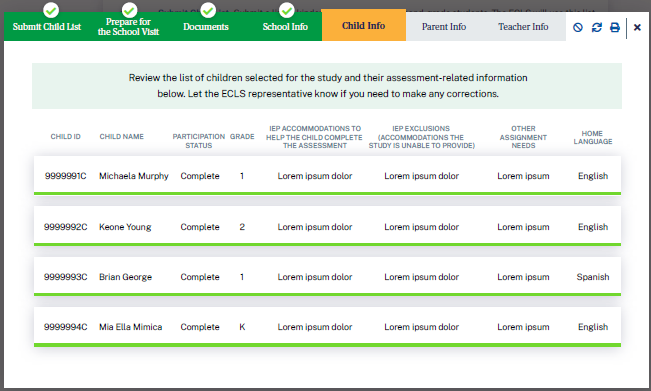Switch to the Documents tab
The height and width of the screenshot is (391, 651).
coord(206,27)
